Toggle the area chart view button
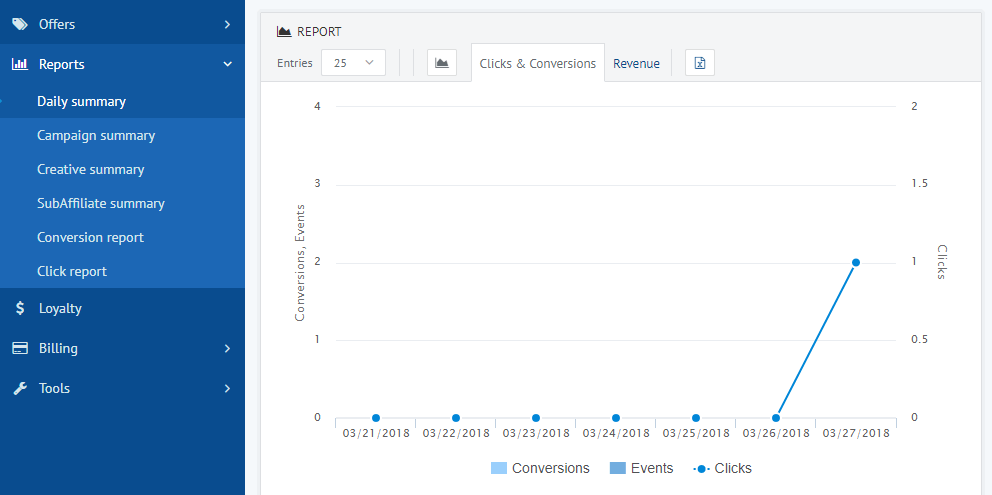Screen dimensions: 992x495 coord(441,63)
